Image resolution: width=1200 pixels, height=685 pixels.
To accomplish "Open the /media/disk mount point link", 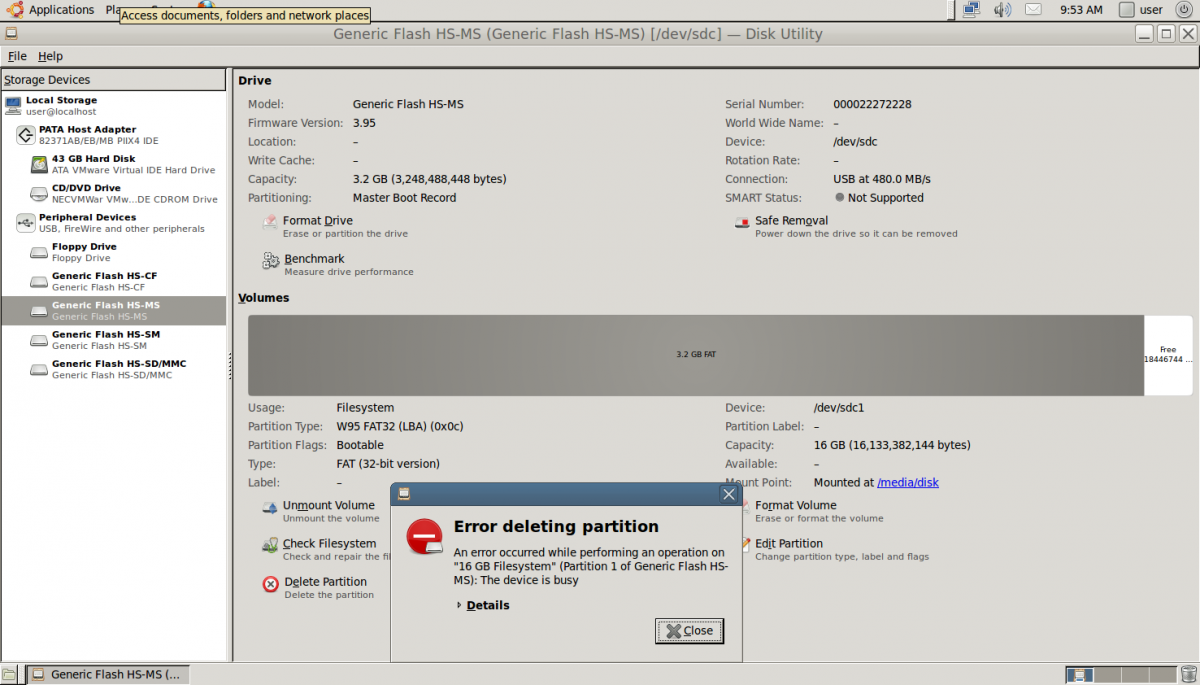I will (907, 483).
